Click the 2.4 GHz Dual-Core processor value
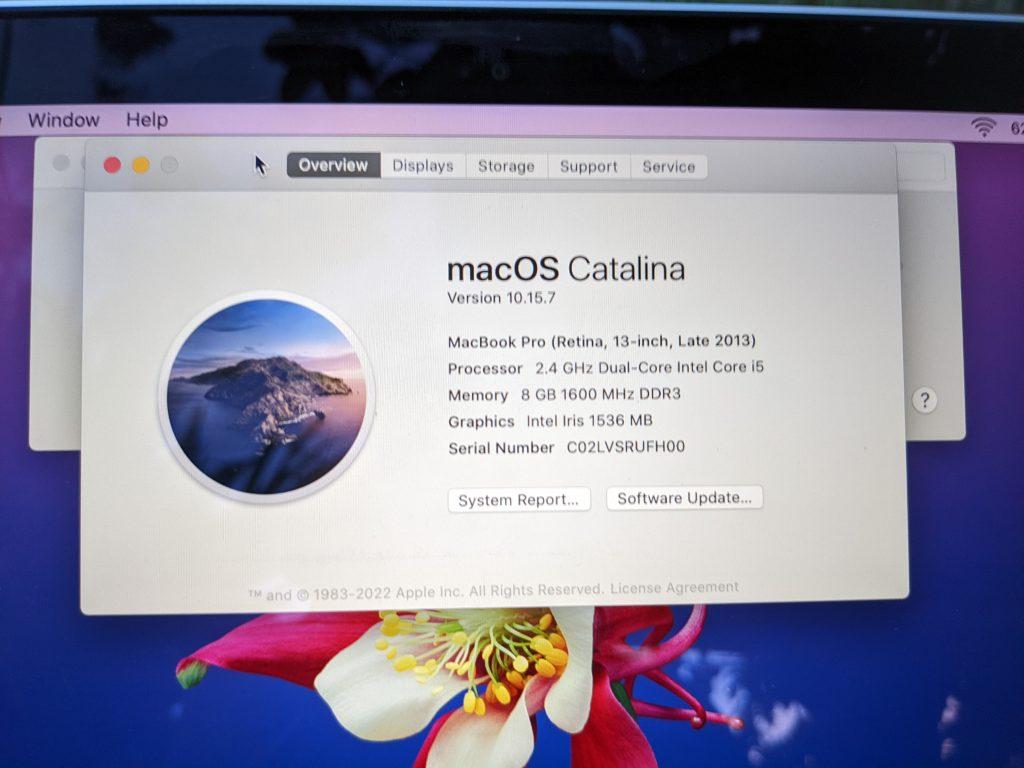This screenshot has width=1024, height=768. click(x=649, y=368)
